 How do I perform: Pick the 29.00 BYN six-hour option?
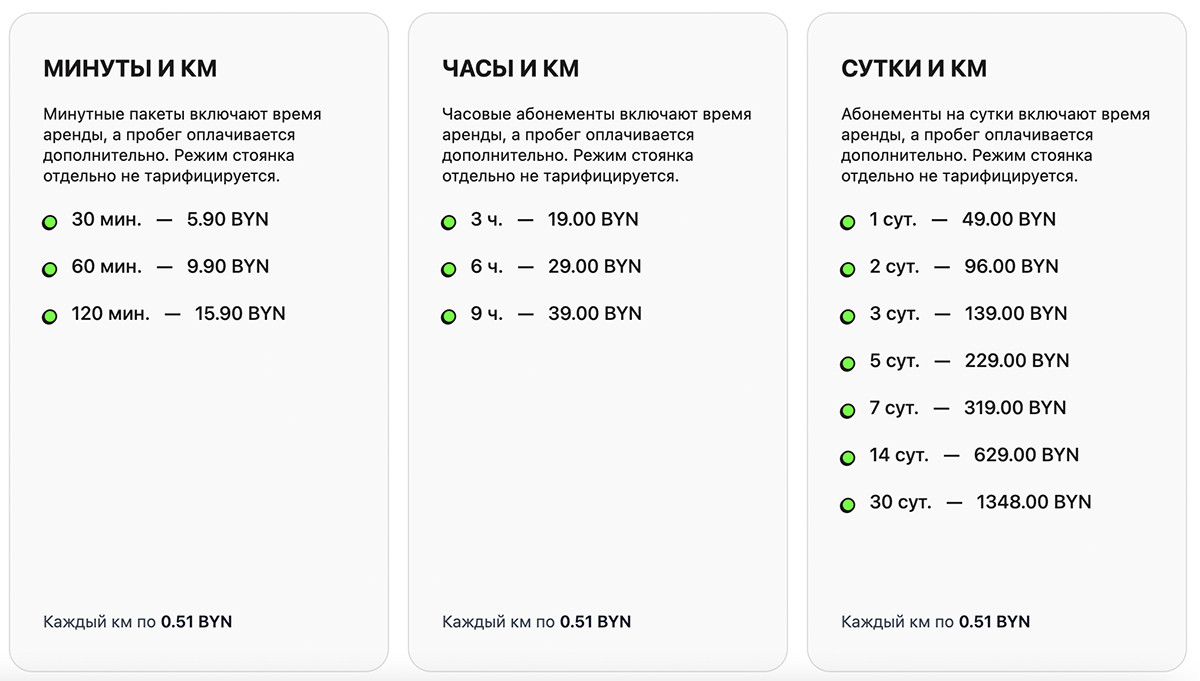coord(594,266)
